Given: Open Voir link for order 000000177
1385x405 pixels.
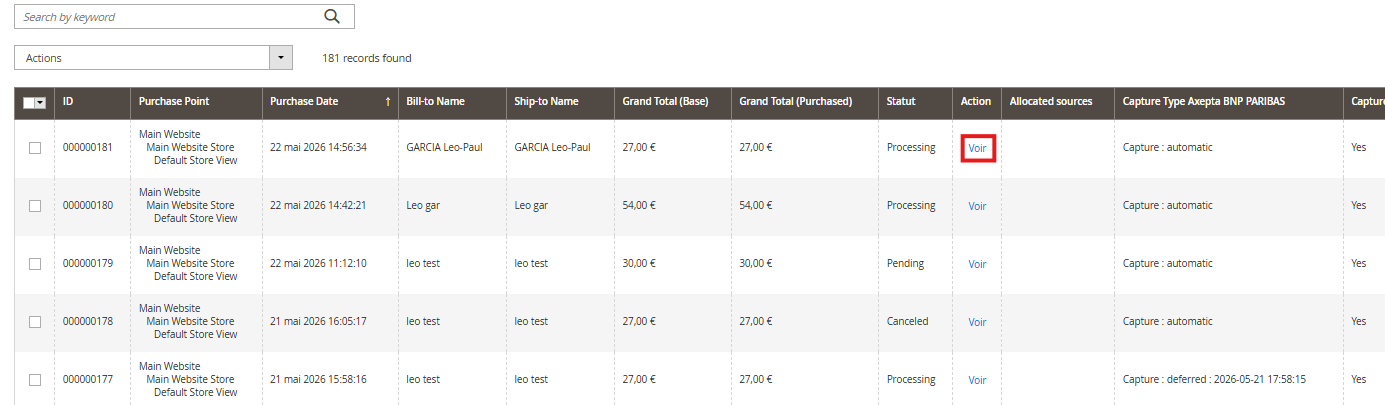Looking at the screenshot, I should [x=977, y=380].
